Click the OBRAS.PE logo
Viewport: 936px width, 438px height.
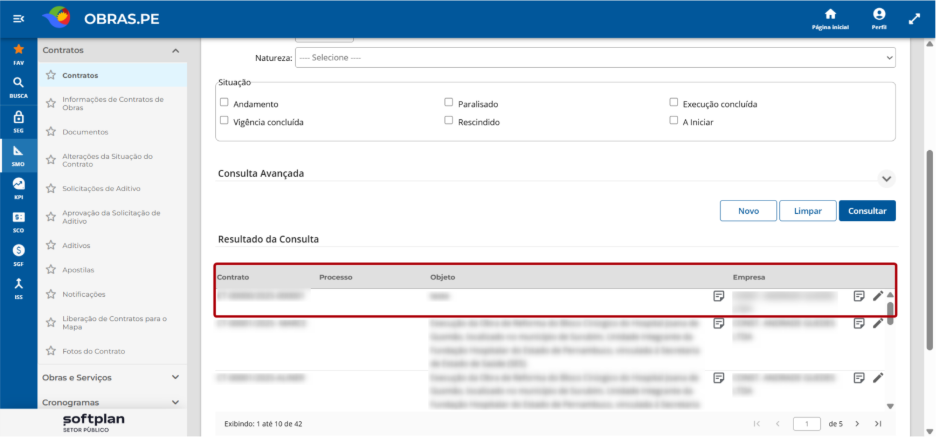coord(100,19)
